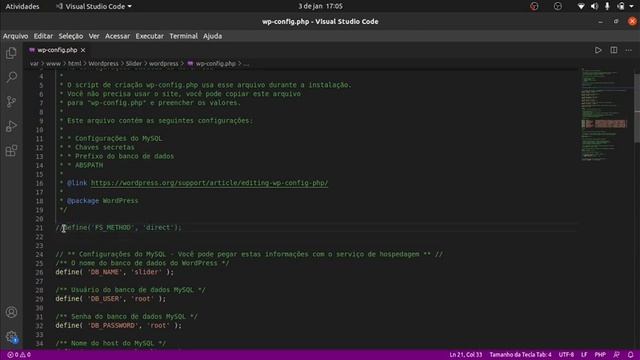Open the network Wi-Fi indicator in top bar
The width and height of the screenshot is (640, 360).
581,7
